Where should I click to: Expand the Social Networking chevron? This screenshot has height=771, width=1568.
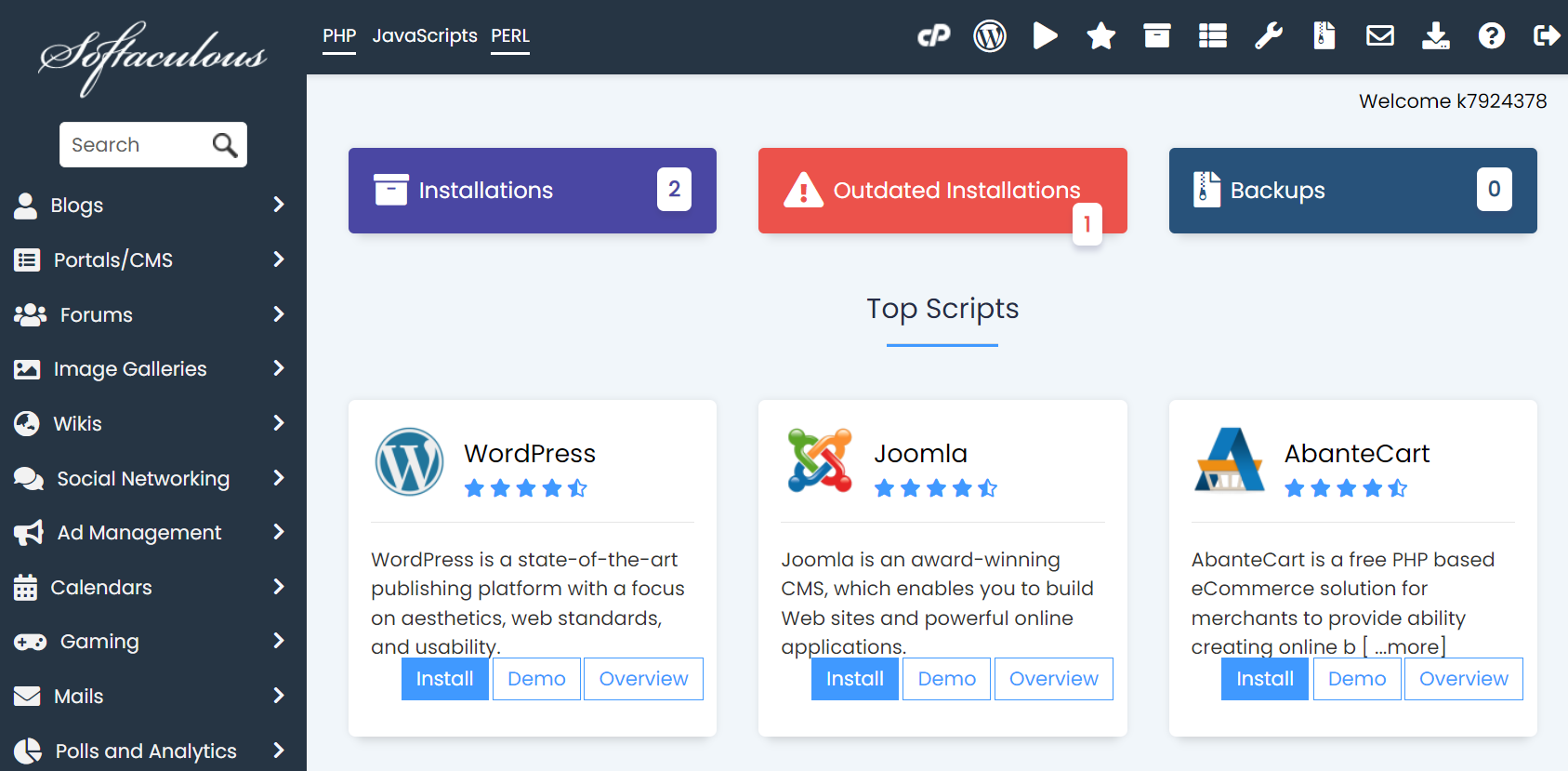[x=278, y=478]
